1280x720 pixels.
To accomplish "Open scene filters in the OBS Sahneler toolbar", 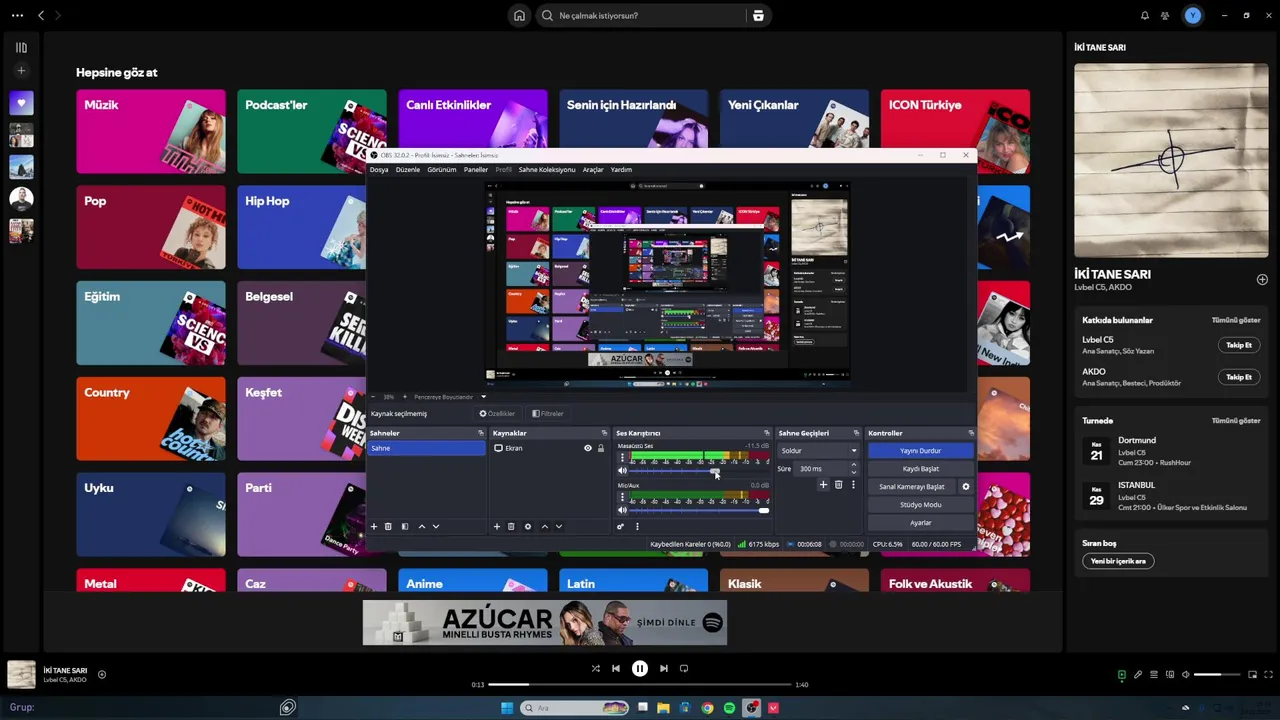I will [405, 526].
